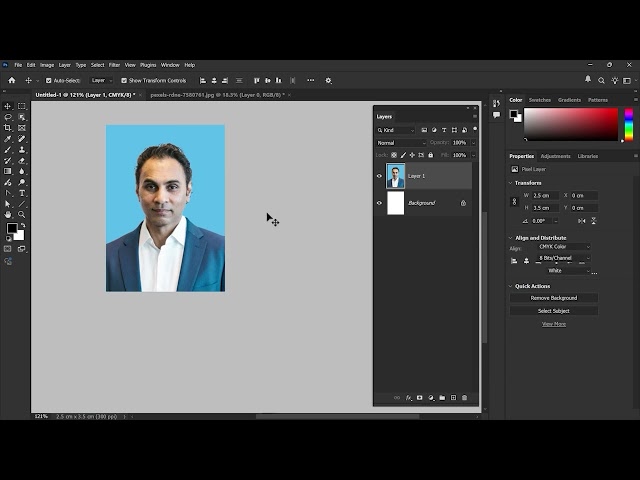640x480 pixels.
Task: Click the foreground color swatch in toolbox
Action: [x=11, y=228]
